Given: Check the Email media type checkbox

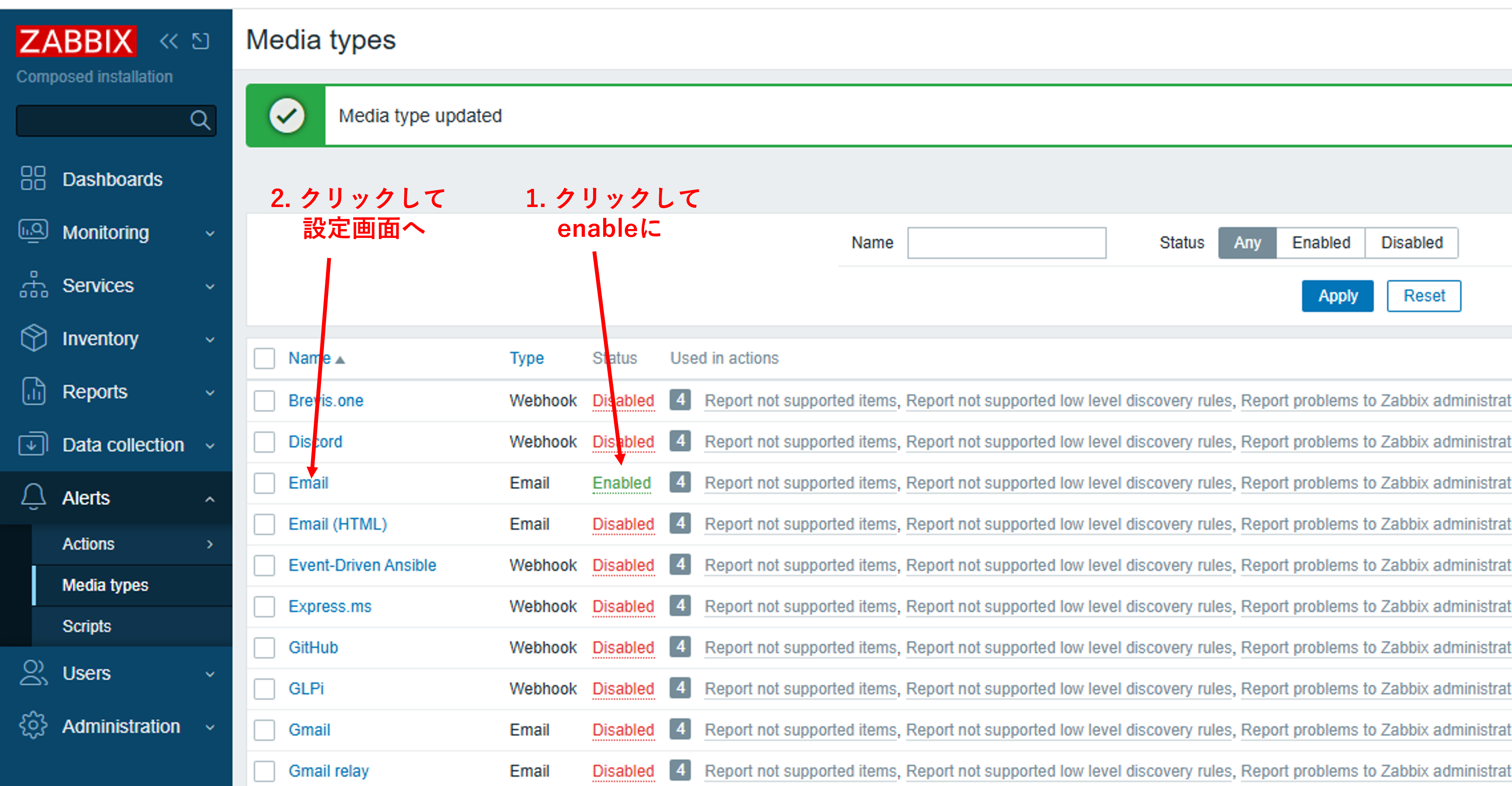Looking at the screenshot, I should tap(264, 483).
